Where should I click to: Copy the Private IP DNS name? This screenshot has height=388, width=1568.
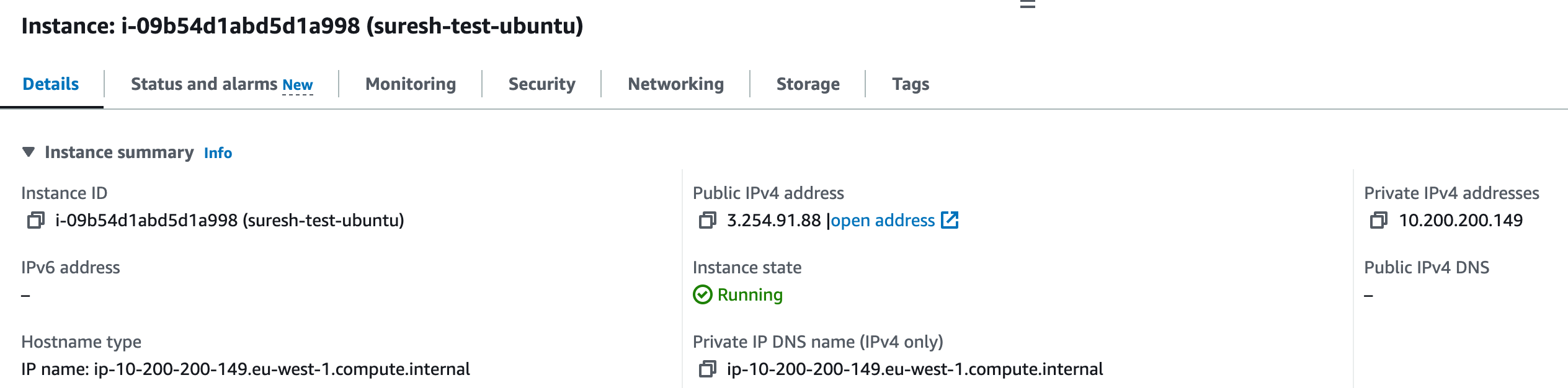(708, 369)
